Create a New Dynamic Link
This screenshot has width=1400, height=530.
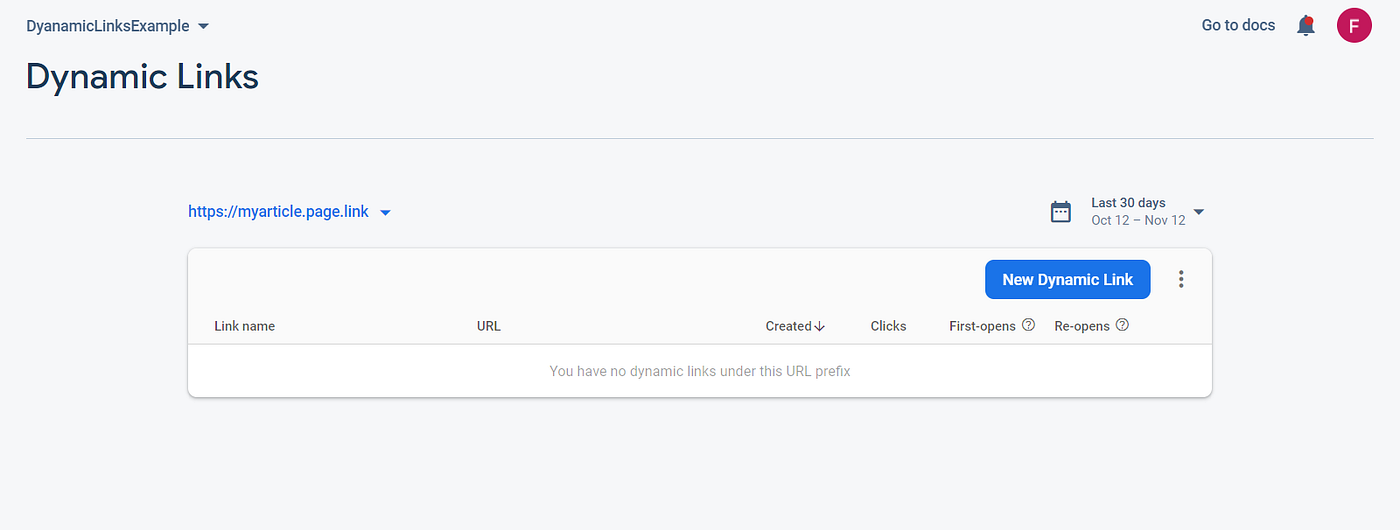coord(1067,280)
